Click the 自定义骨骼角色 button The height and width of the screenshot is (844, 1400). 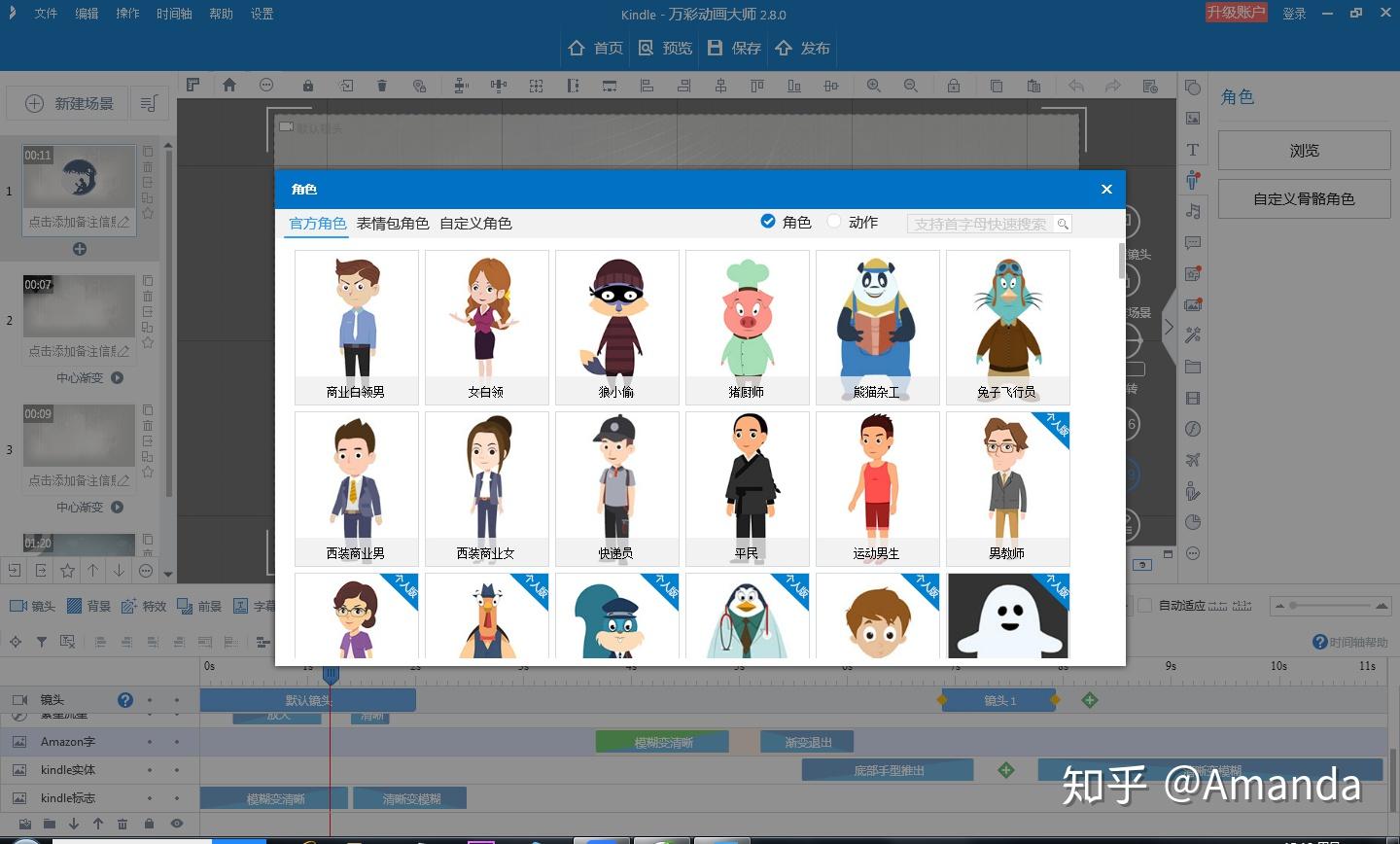tap(1304, 199)
